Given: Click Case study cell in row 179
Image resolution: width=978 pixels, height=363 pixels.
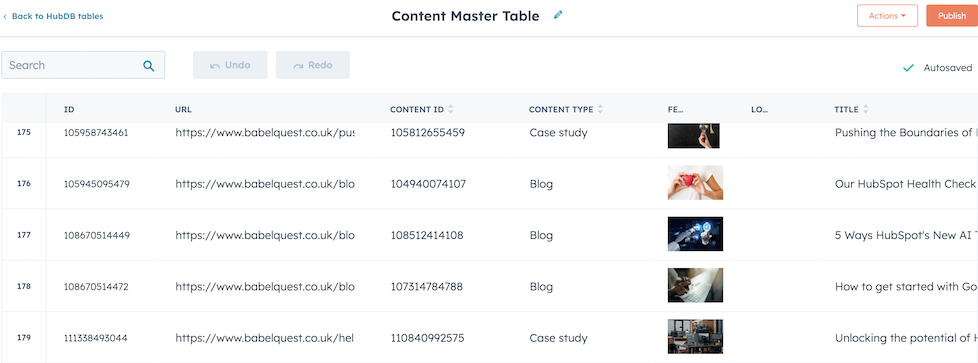Looking at the screenshot, I should [558, 338].
